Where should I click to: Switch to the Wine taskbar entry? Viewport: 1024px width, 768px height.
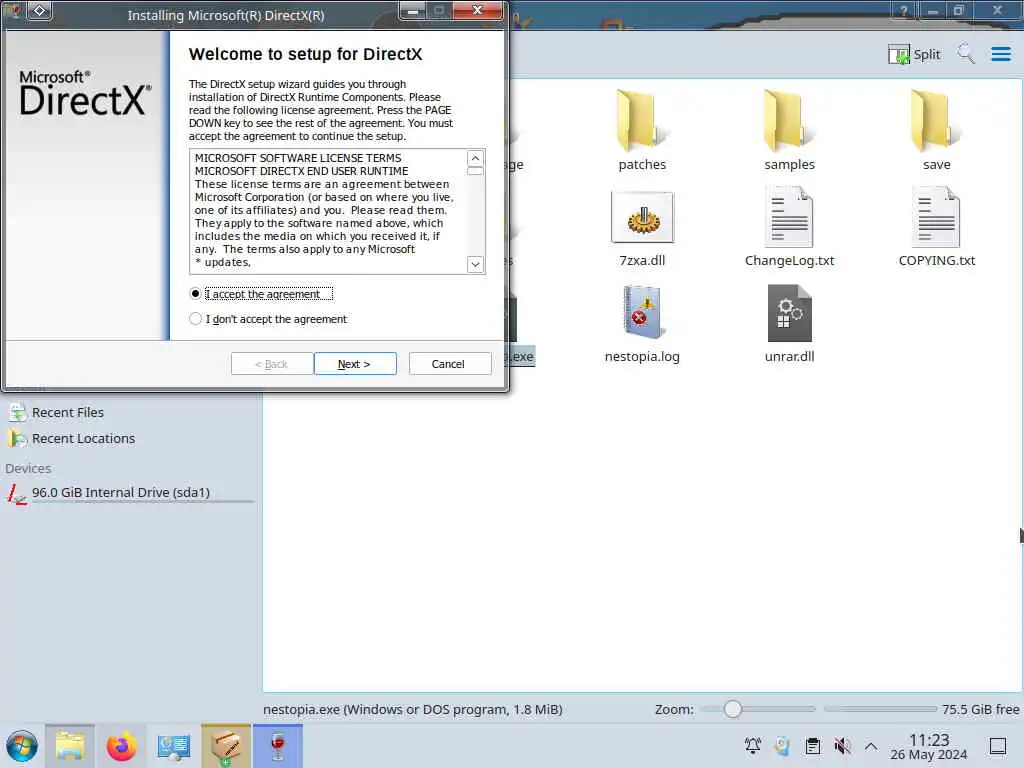[278, 746]
